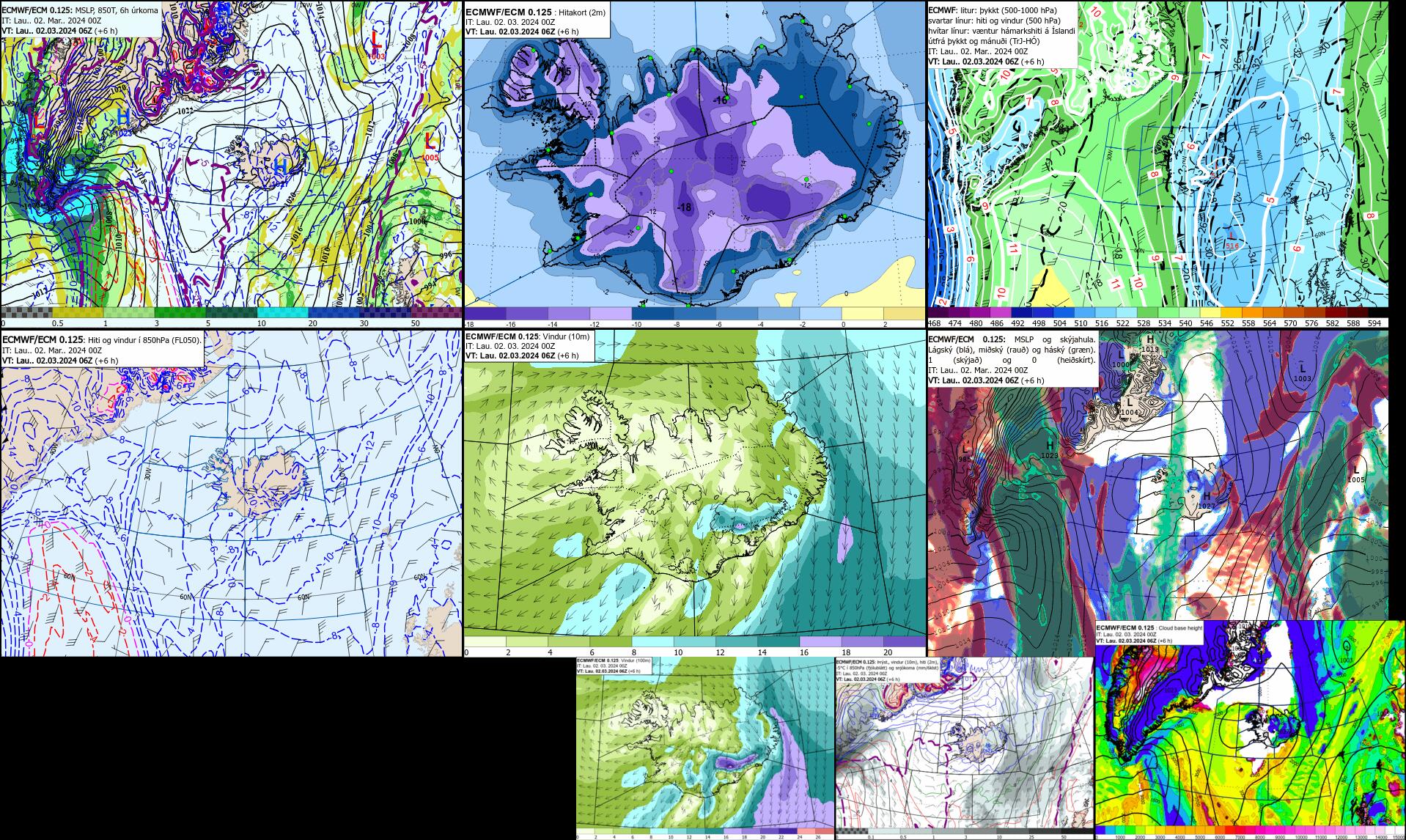Click the blue H over Iceland on the MSLP precipitation map
The height and width of the screenshot is (840, 1406).
(x=280, y=168)
